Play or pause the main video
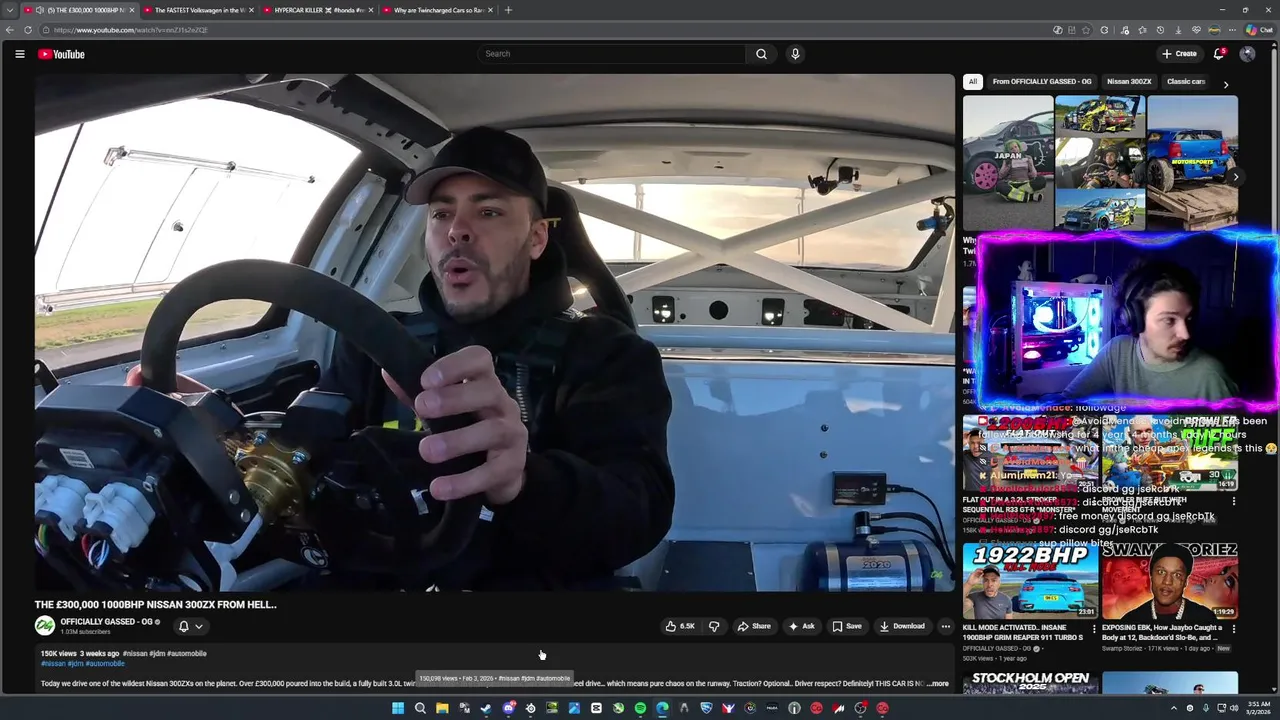The image size is (1280, 720). click(x=495, y=332)
